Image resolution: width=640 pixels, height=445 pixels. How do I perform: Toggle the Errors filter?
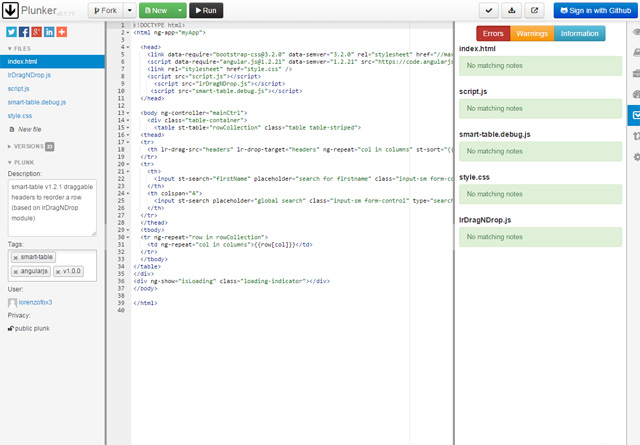(493, 33)
